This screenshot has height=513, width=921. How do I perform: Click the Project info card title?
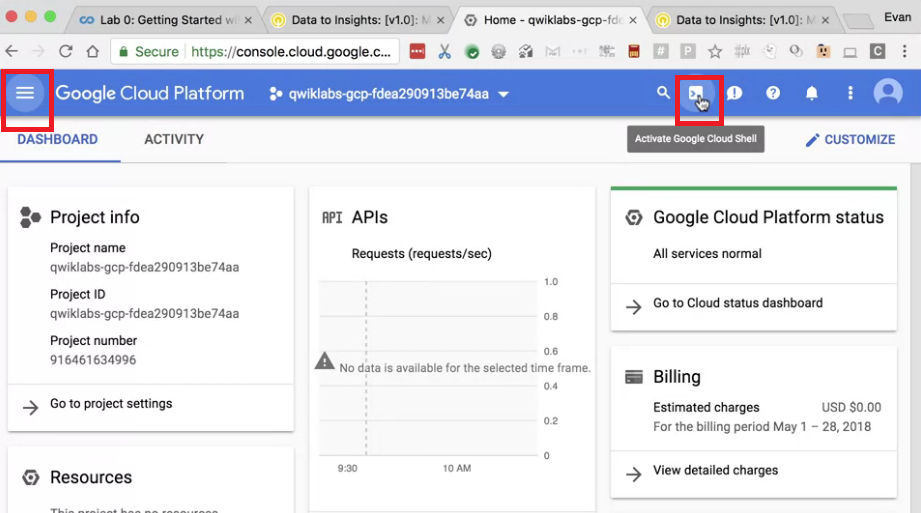tap(95, 217)
